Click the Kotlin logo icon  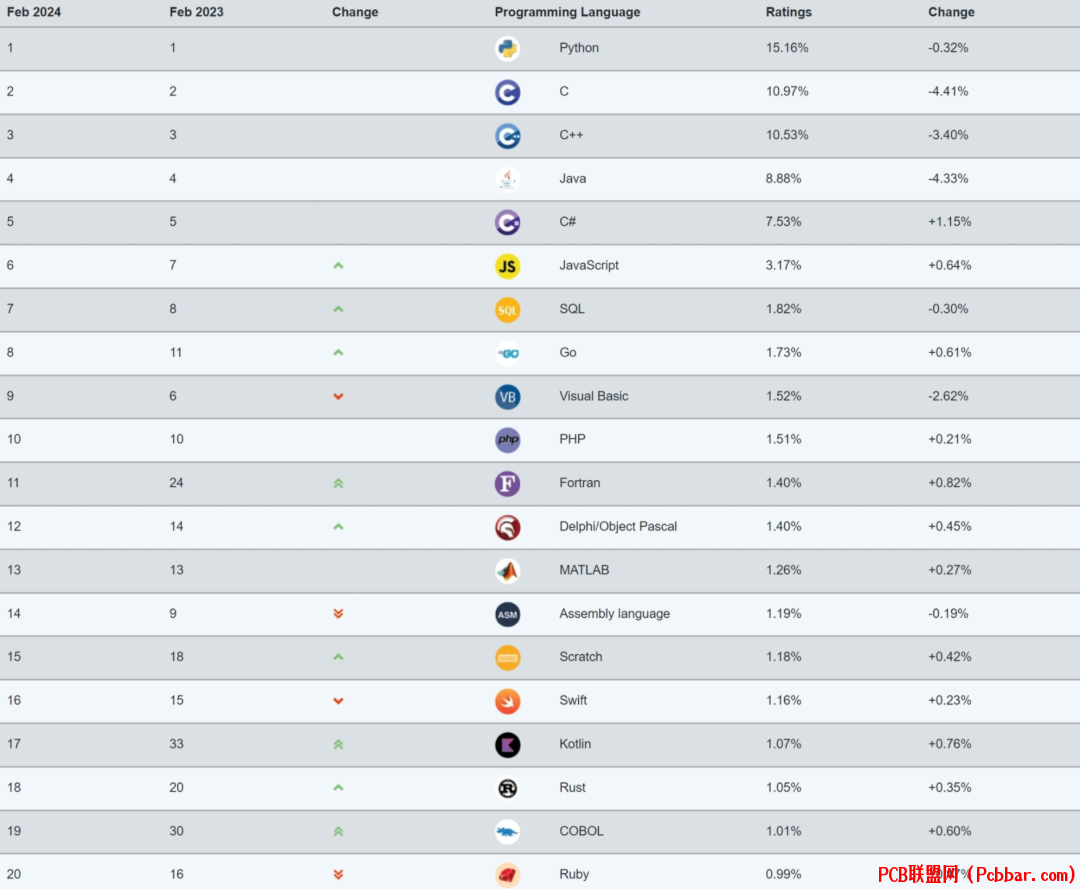[x=508, y=744]
